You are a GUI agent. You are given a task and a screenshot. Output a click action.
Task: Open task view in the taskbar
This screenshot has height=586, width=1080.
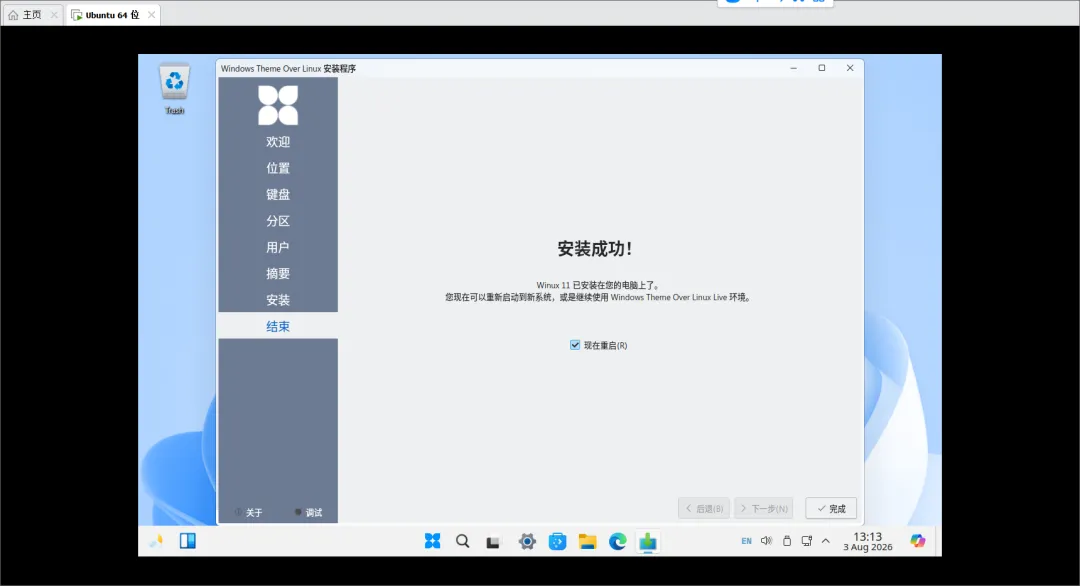(x=492, y=542)
